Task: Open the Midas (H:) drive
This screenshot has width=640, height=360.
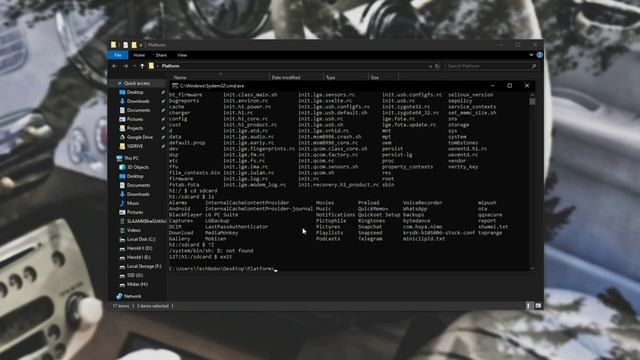Action: (x=137, y=284)
